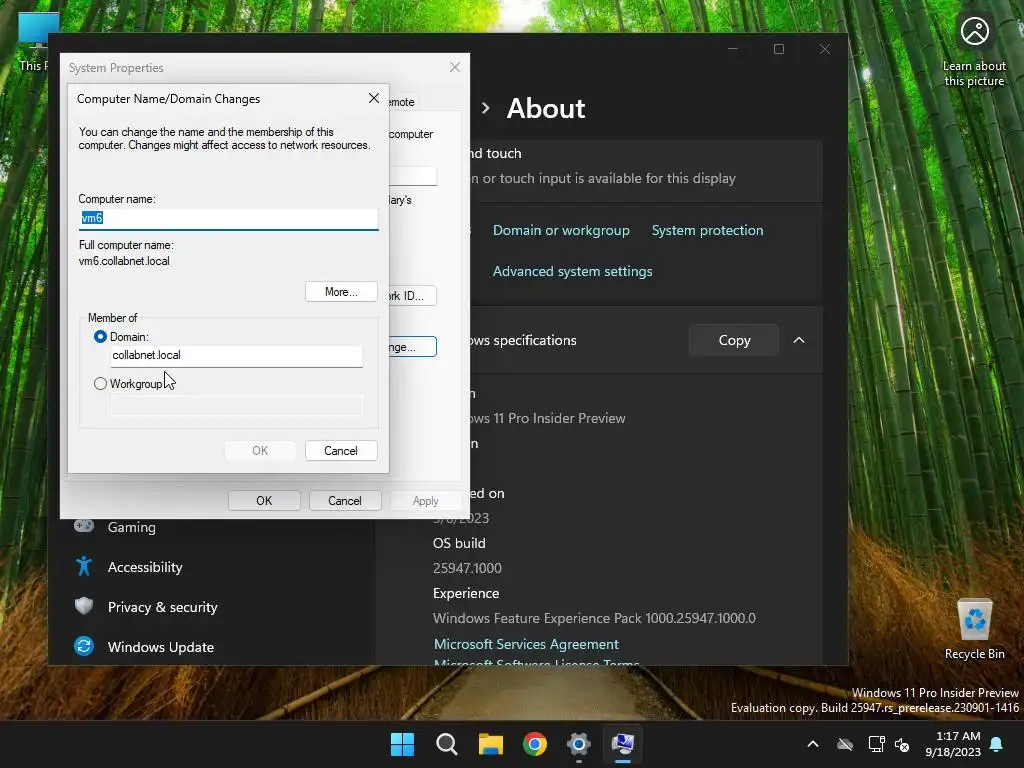Click the full computer name vm6.collabnet.local
The image size is (1024, 768).
pos(124,261)
